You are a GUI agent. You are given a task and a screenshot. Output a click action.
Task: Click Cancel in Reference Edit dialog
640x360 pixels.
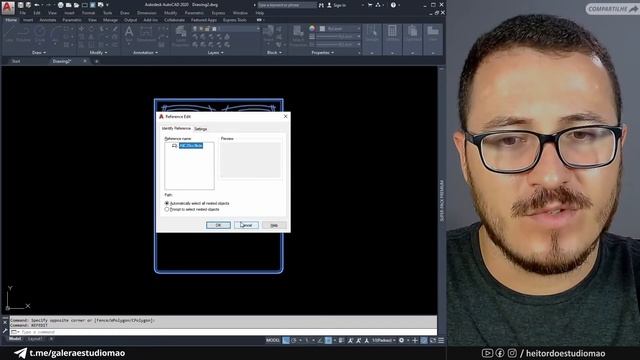click(x=246, y=225)
